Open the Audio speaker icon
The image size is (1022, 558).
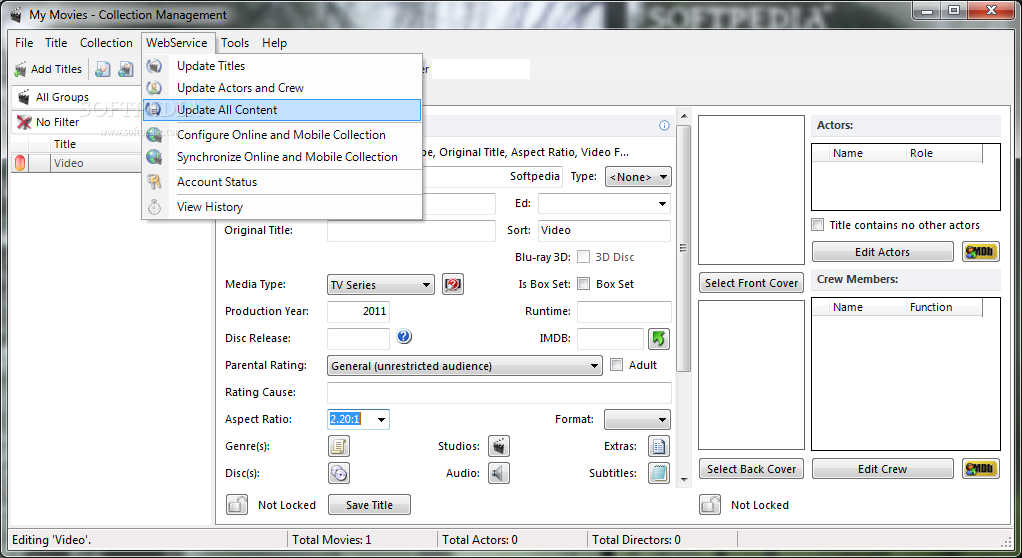click(x=499, y=473)
